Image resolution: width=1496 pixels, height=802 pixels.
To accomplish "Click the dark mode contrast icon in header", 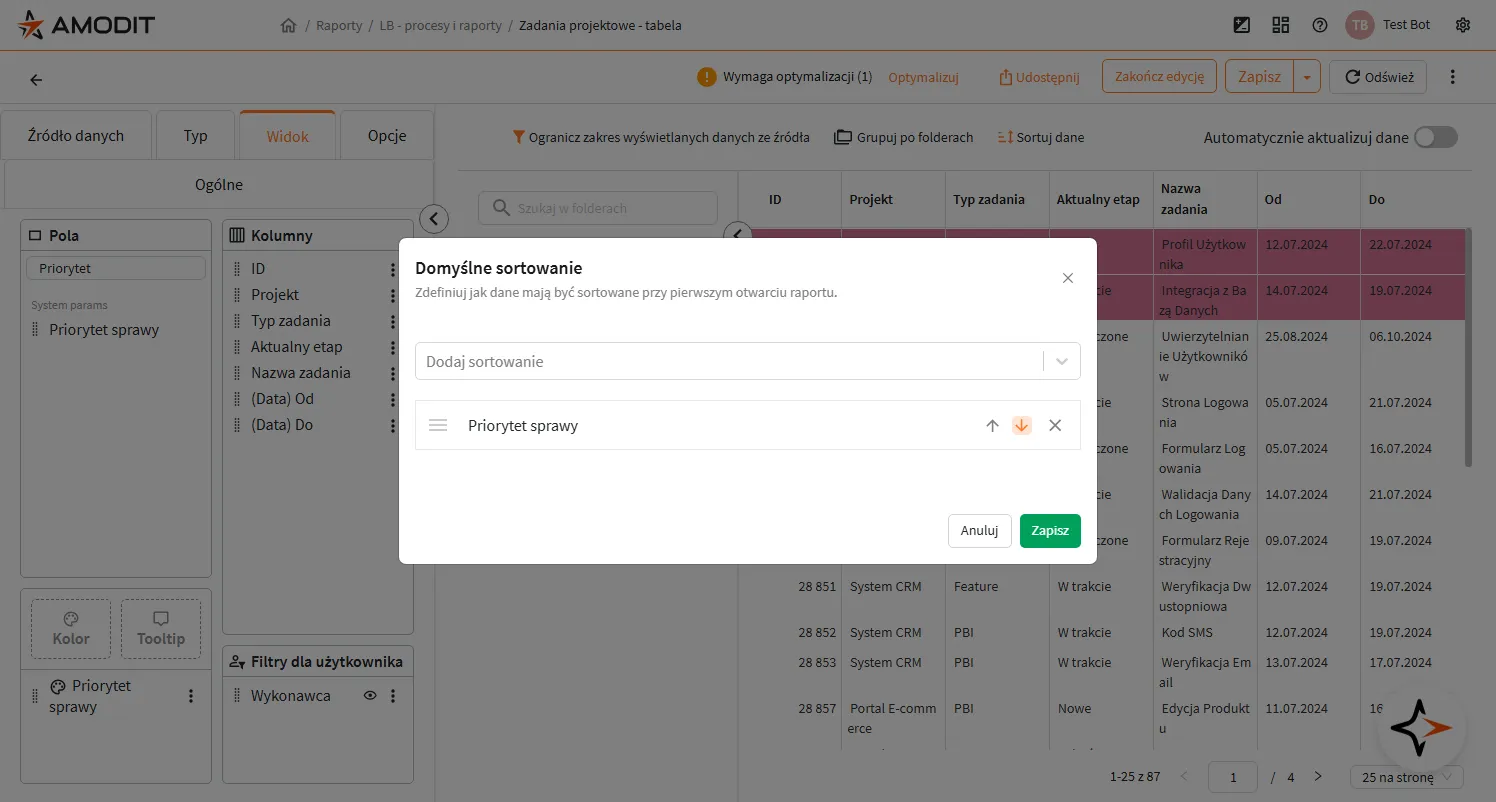I will coord(1242,25).
